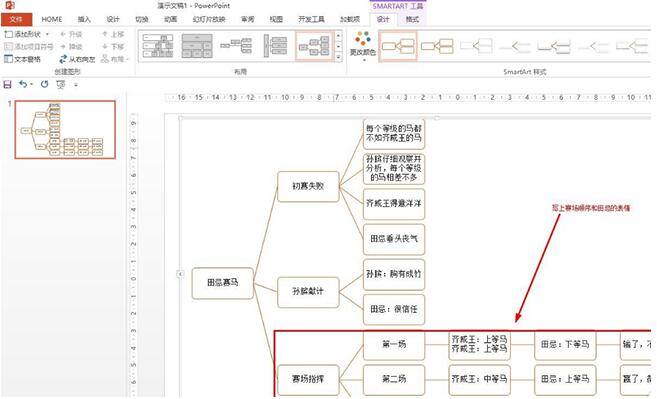Screen dimensions: 657x399
Task: Select the third horizontal hierarchy layout
Action: click(236, 46)
